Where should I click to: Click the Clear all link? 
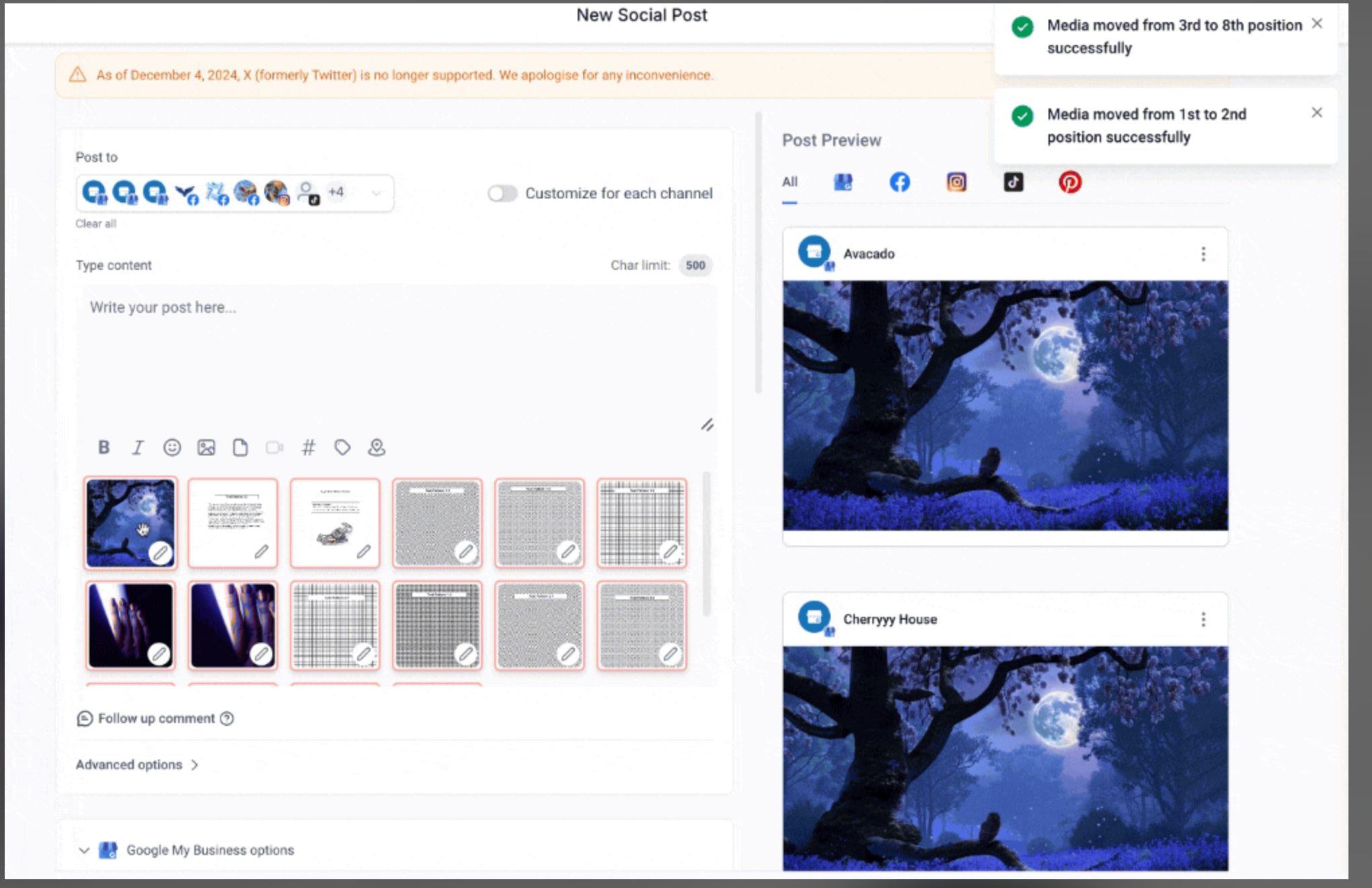click(x=96, y=224)
